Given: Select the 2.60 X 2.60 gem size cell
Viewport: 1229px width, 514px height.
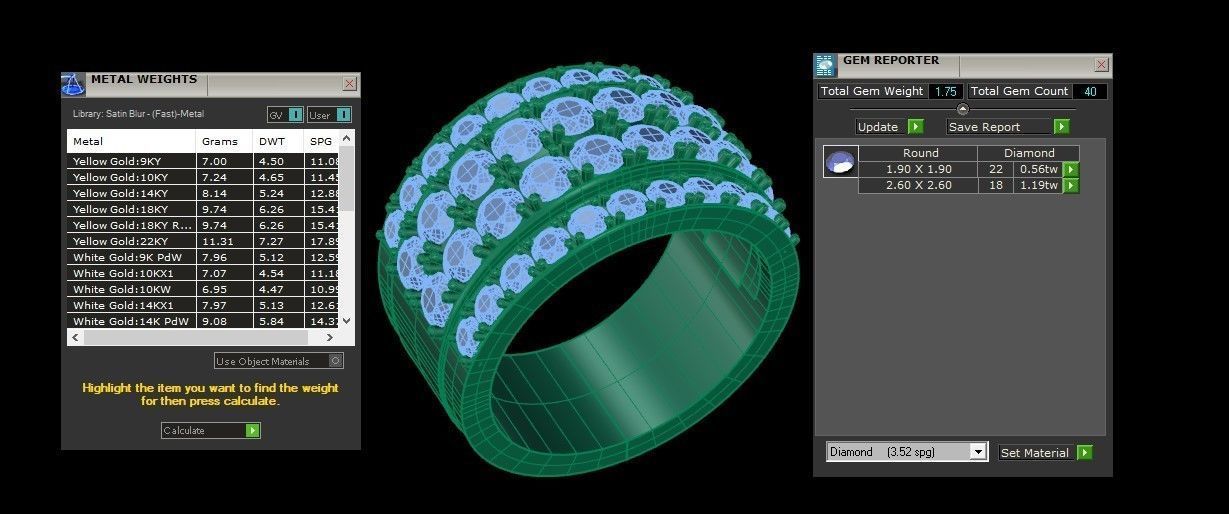Looking at the screenshot, I should point(919,185).
